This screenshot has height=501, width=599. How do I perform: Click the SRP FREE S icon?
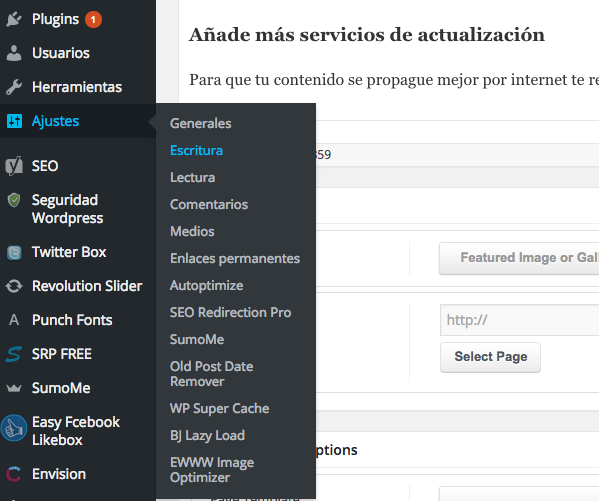coord(14,354)
